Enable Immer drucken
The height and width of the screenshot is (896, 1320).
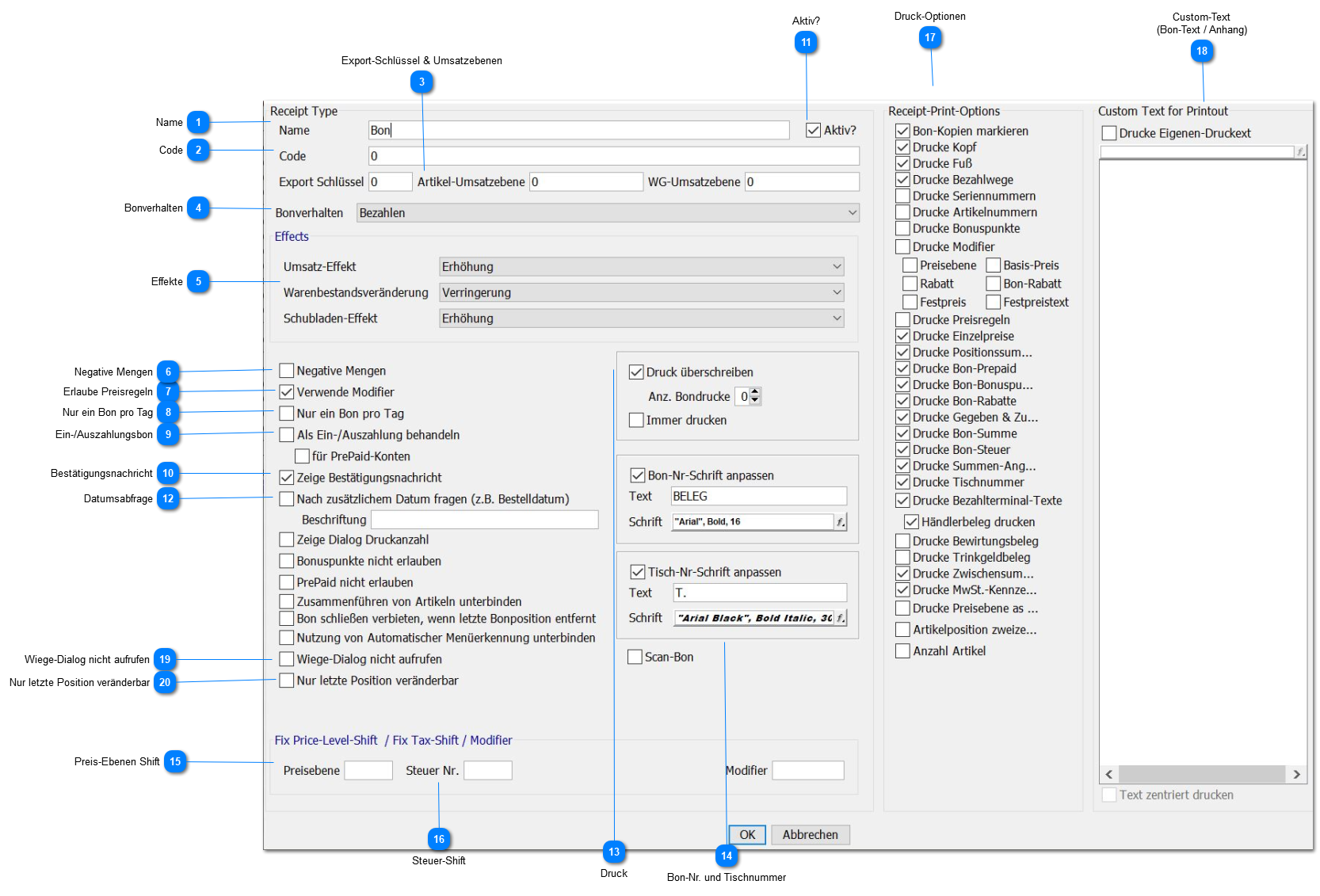click(x=636, y=420)
